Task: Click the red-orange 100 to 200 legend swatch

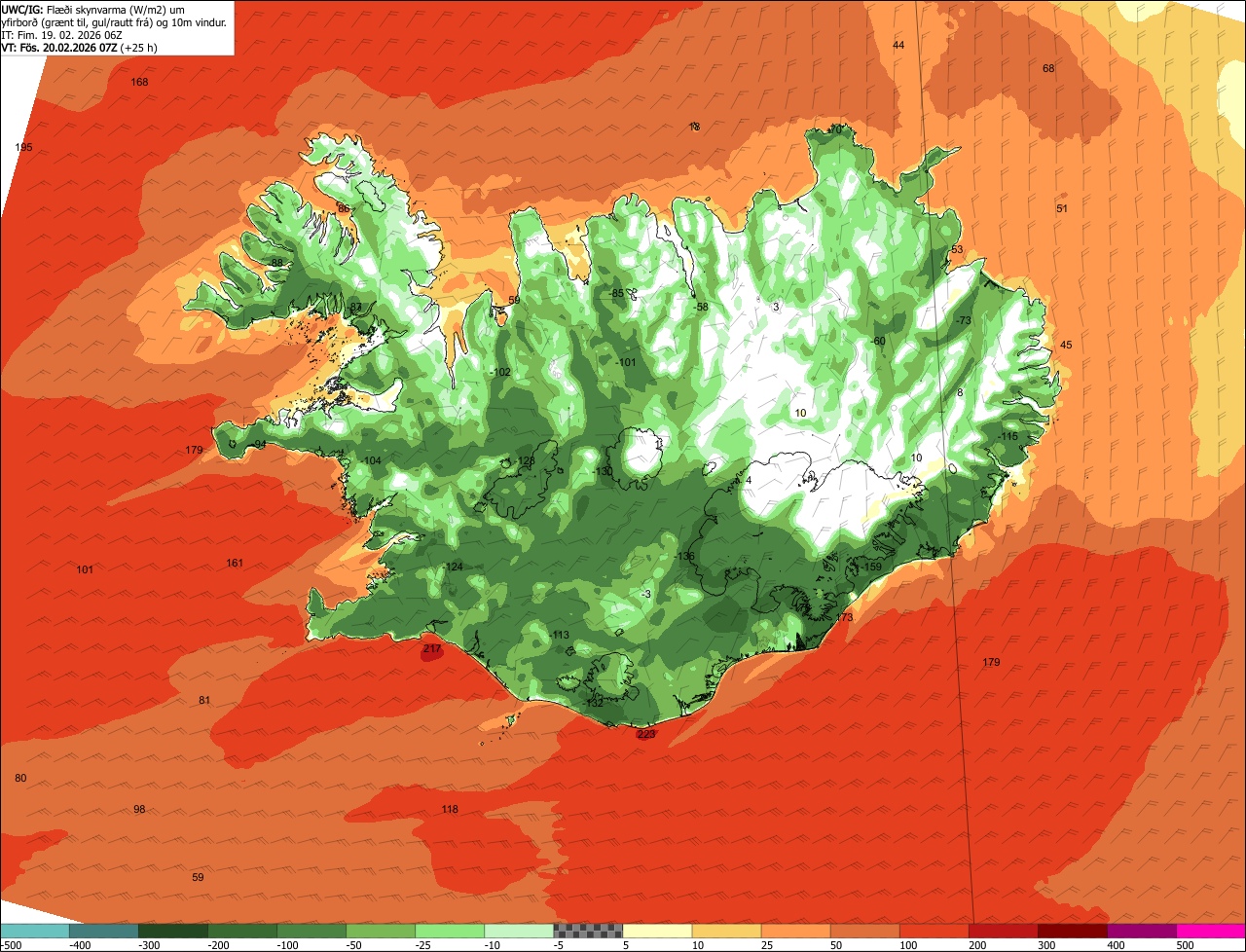Action: (934, 931)
